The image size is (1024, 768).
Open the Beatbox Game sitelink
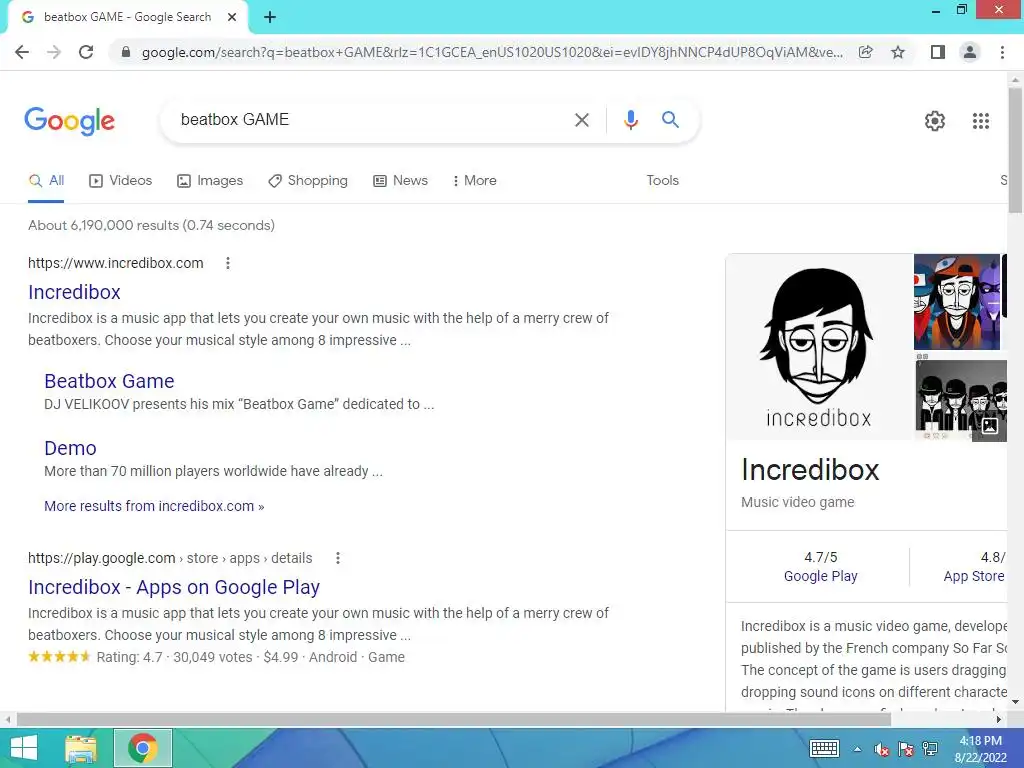[x=109, y=381]
